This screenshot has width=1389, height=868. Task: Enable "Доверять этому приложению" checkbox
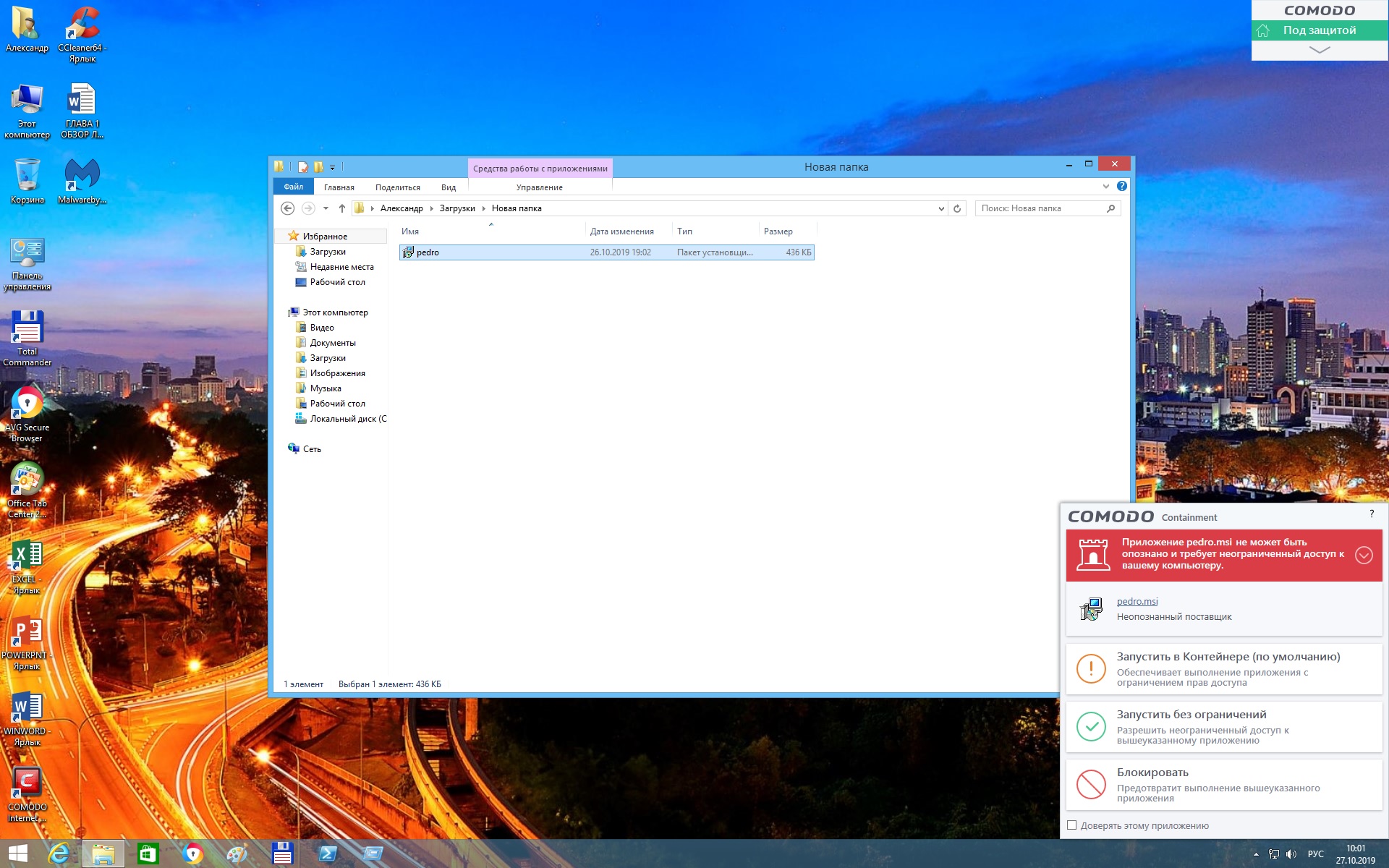pos(1072,825)
